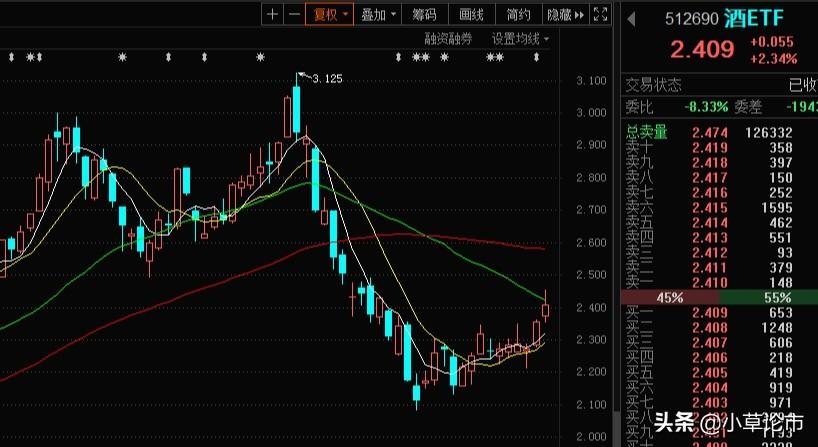The width and height of the screenshot is (818, 447).
Task: Click the 55% buy ratio bar
Action: pyautogui.click(x=768, y=298)
